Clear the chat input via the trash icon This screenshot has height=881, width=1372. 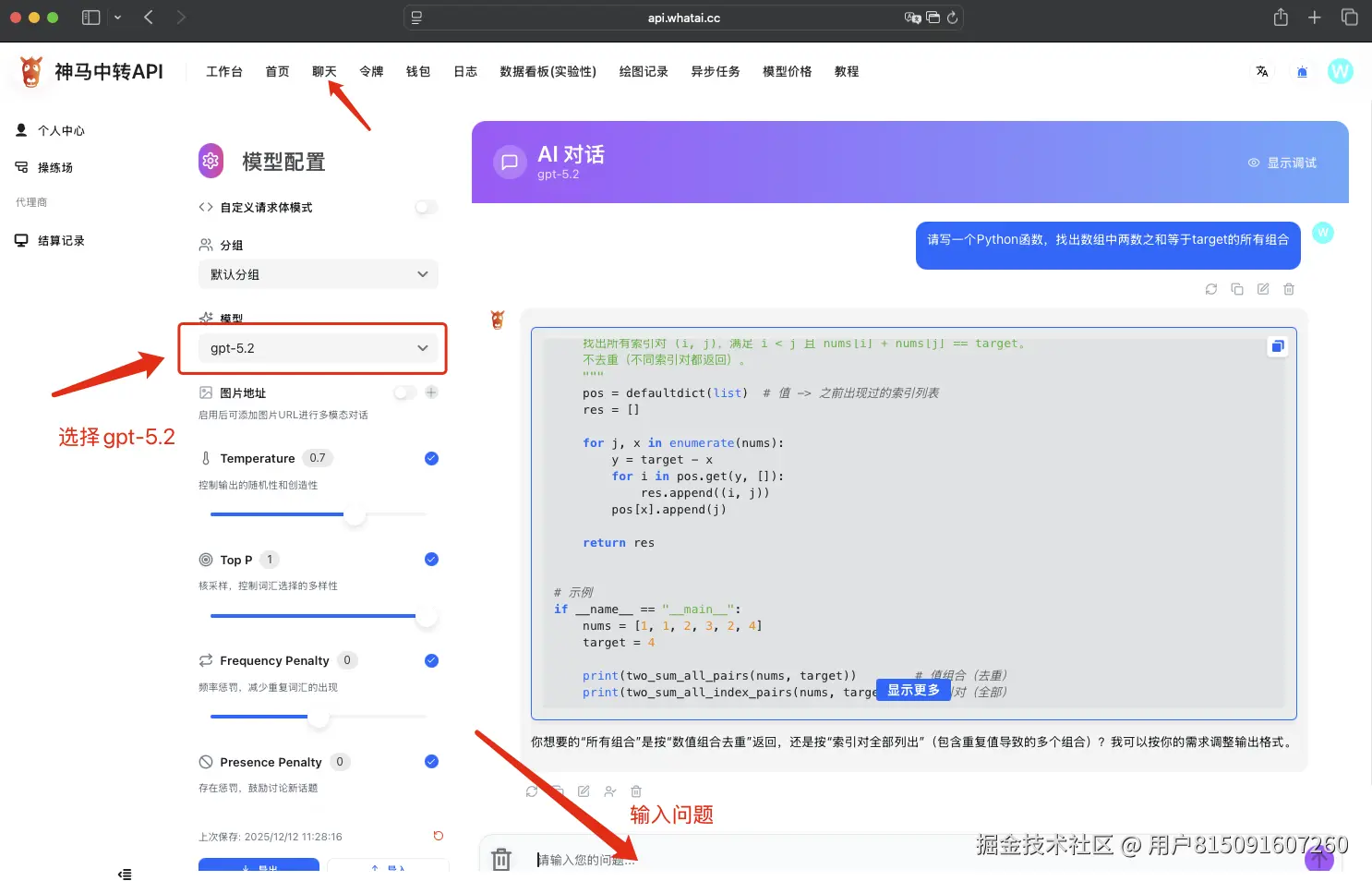coord(501,858)
